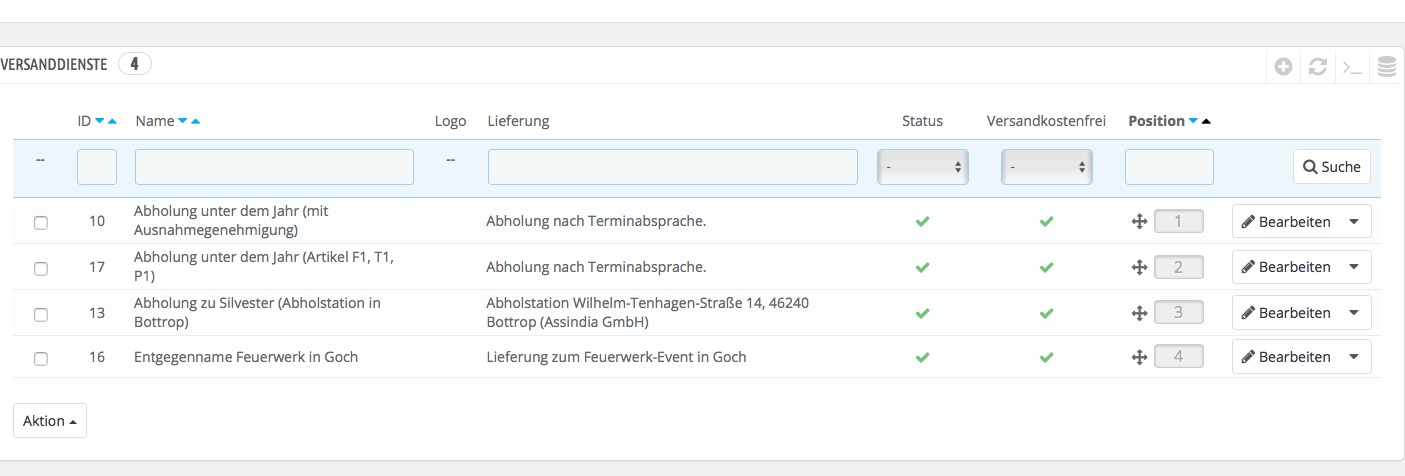This screenshot has height=476, width=1405.
Task: Click the add new carrier plus icon
Action: [1284, 67]
